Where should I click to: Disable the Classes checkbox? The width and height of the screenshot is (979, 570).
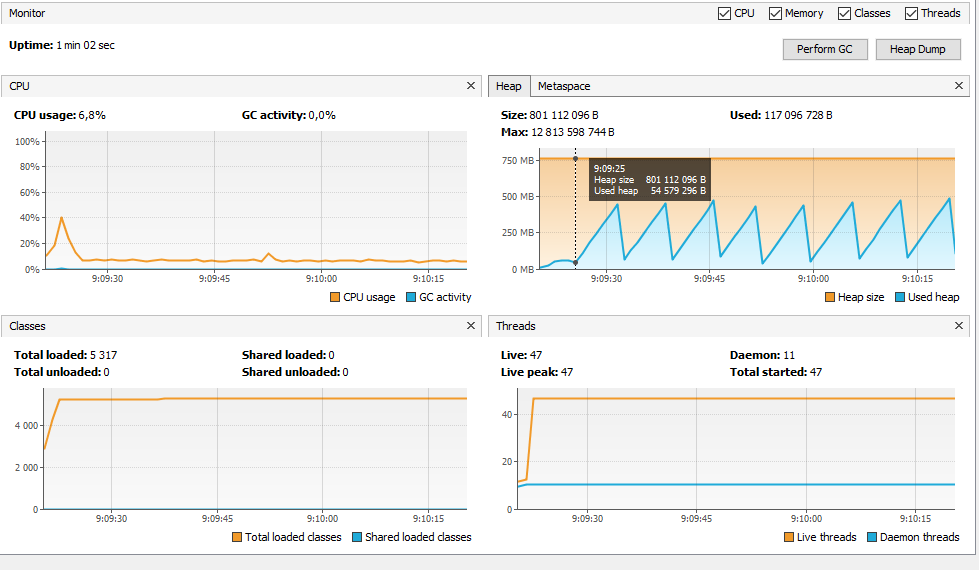click(844, 13)
